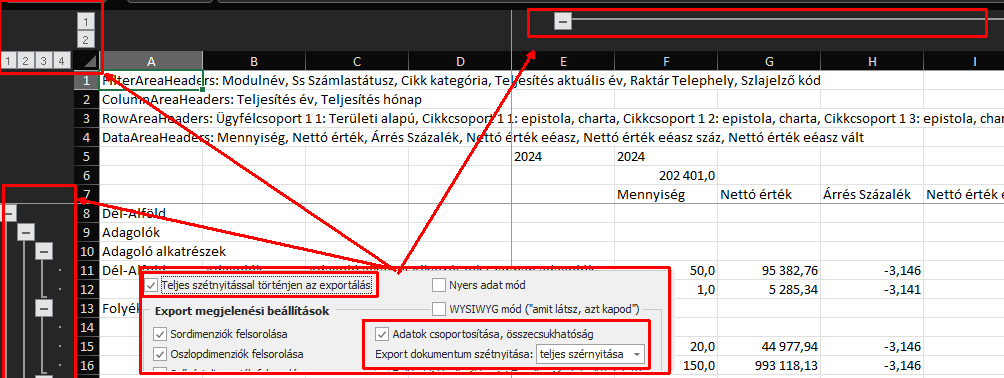
Task: Select row 14 header
Action: coord(86,327)
